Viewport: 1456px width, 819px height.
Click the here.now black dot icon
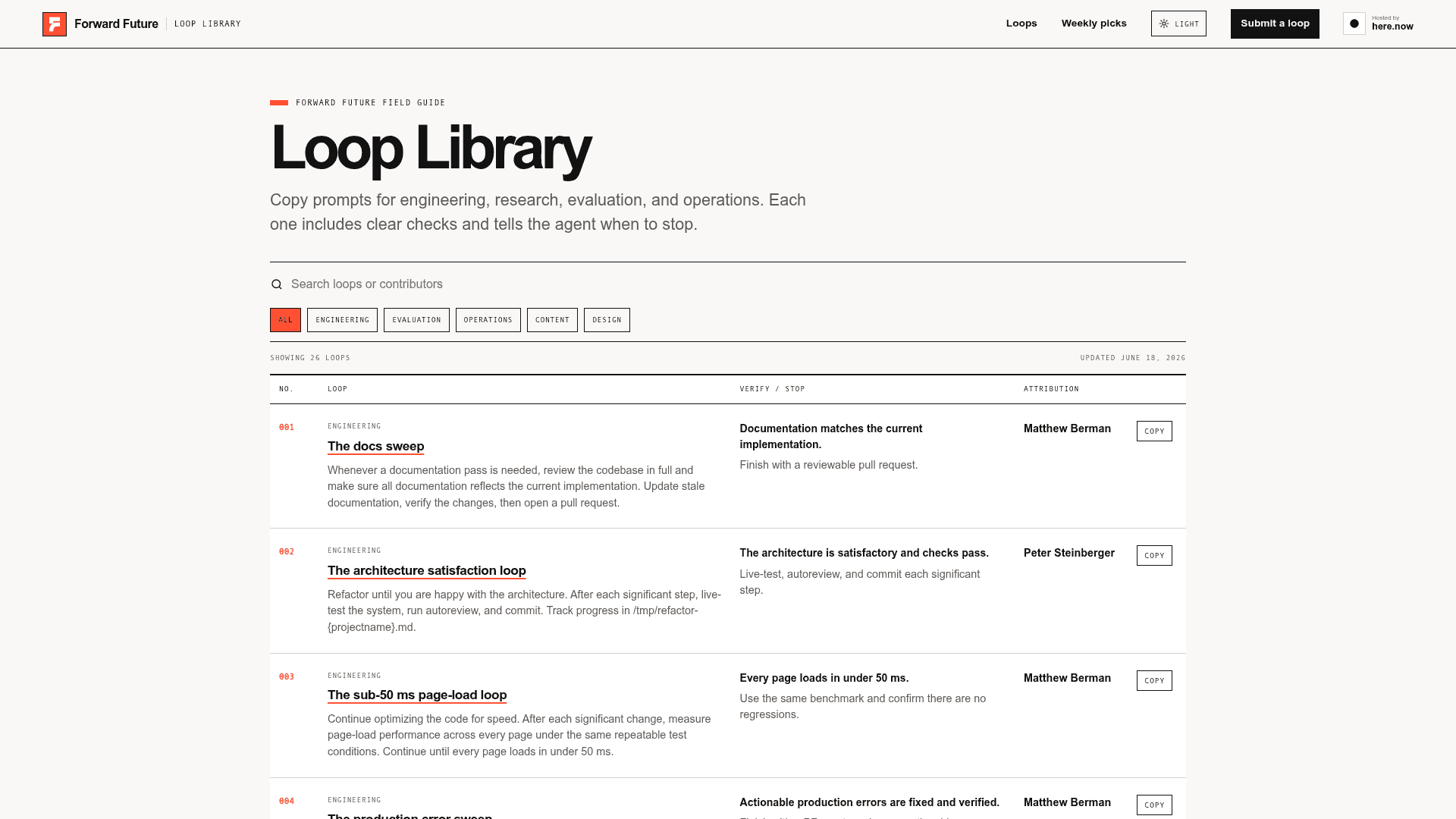[x=1354, y=24]
